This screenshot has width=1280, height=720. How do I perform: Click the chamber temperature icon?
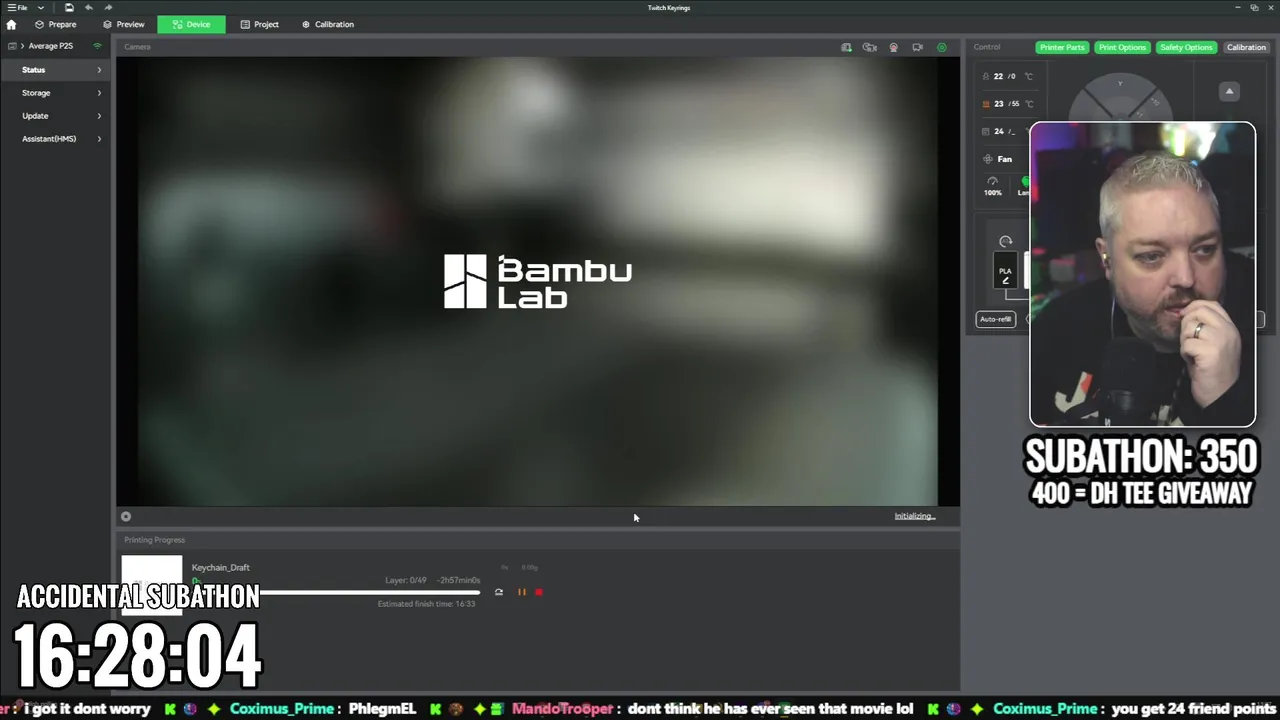[985, 131]
